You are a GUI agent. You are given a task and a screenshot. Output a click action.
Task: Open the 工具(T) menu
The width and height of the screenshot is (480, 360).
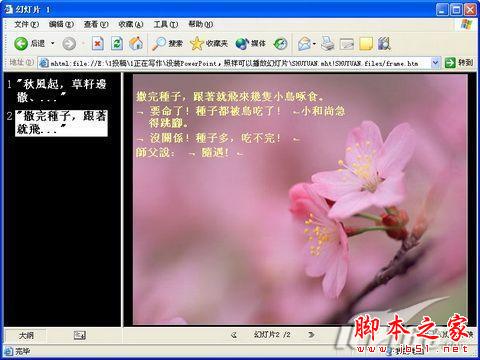[x=166, y=24]
